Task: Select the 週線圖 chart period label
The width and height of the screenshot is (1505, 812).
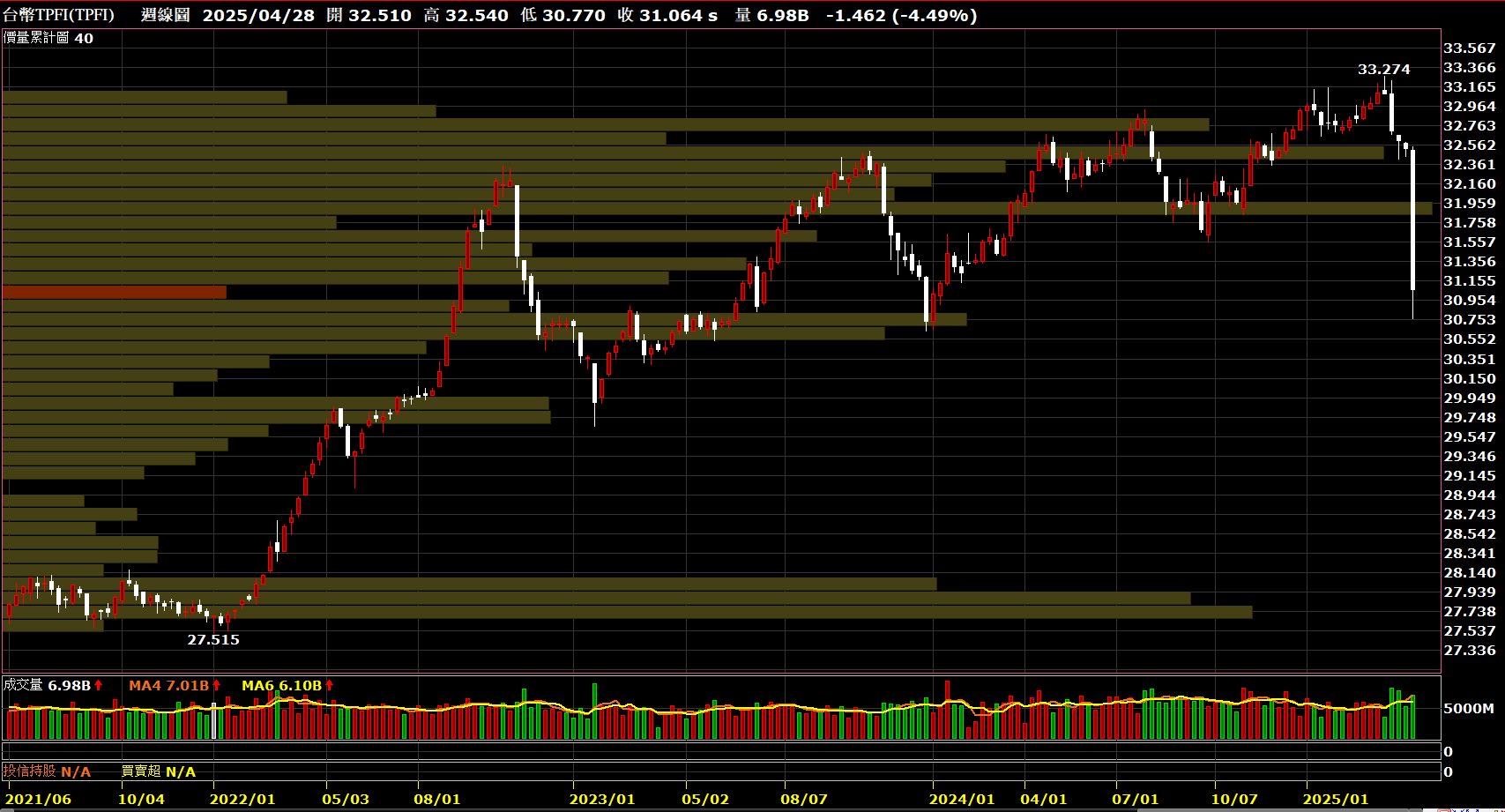Action: tap(165, 15)
